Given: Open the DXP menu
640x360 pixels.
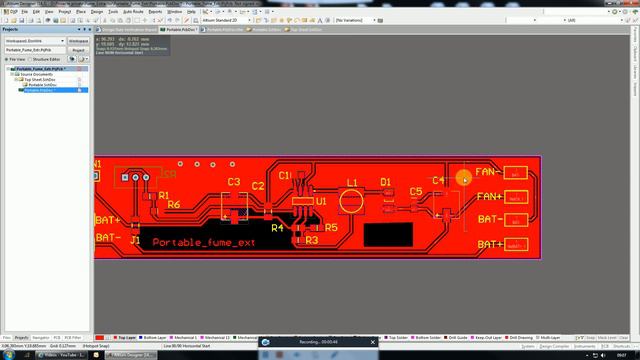Looking at the screenshot, I should click(x=11, y=12).
